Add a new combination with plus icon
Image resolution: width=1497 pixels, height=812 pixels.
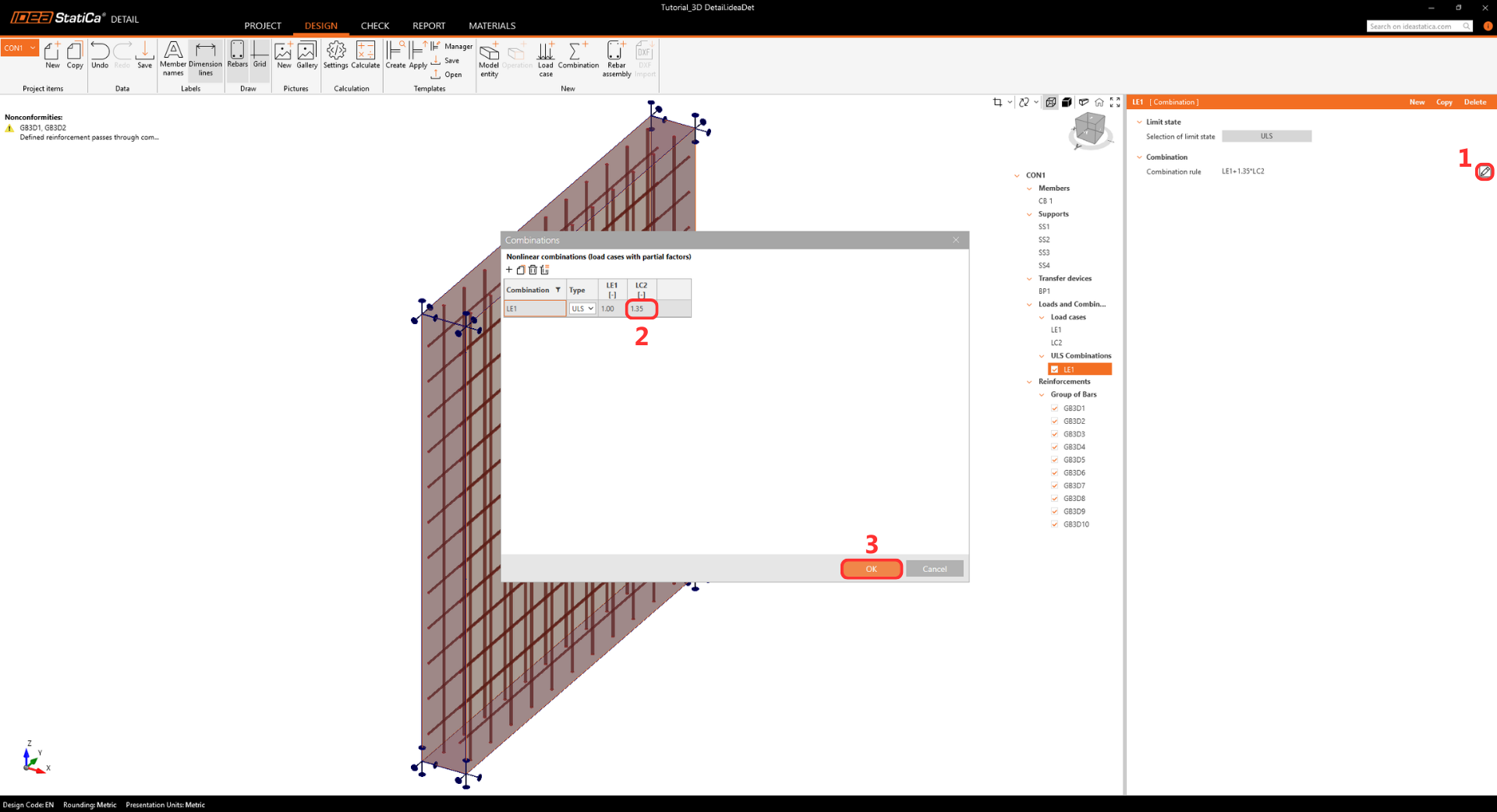click(x=509, y=270)
